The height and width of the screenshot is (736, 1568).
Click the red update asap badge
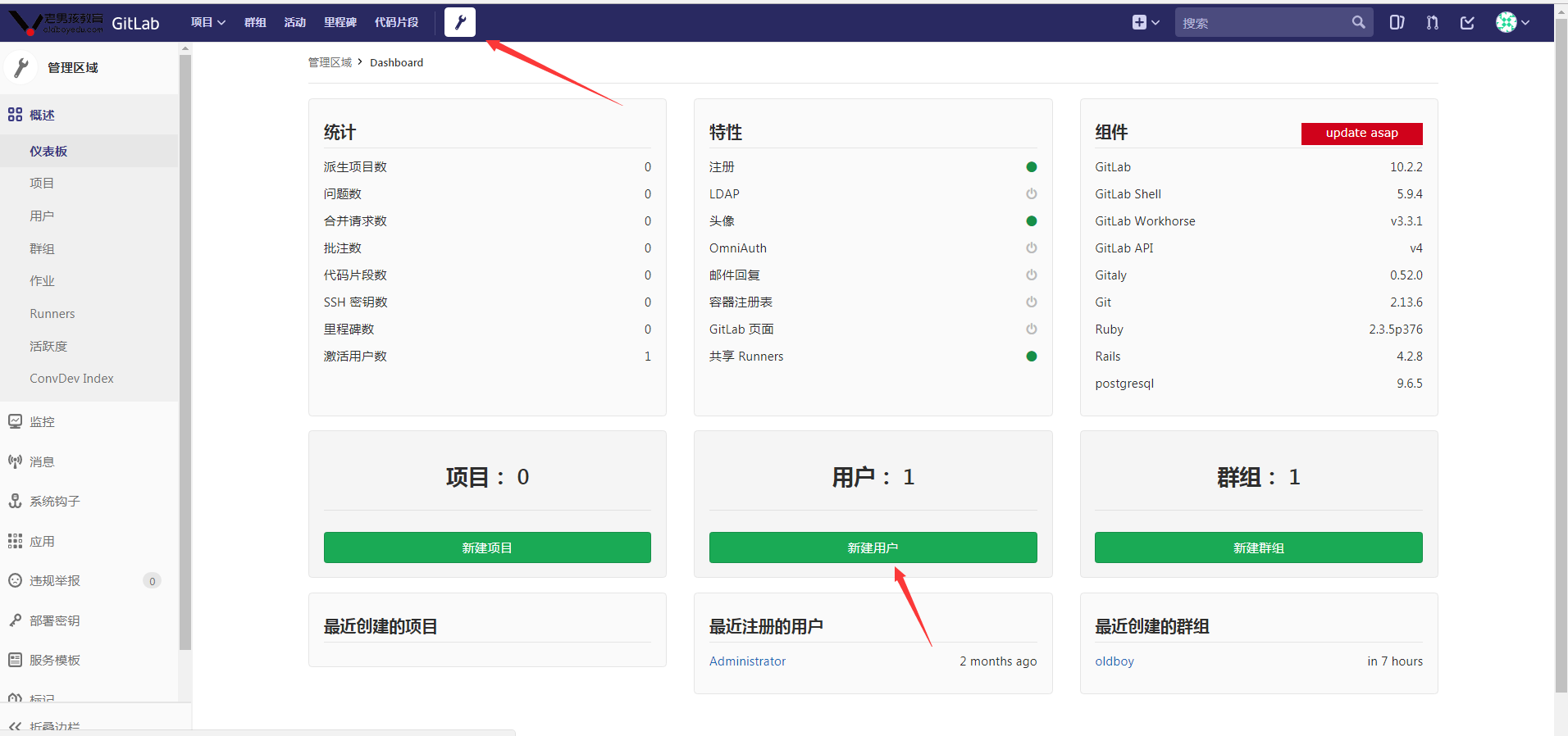[1361, 133]
